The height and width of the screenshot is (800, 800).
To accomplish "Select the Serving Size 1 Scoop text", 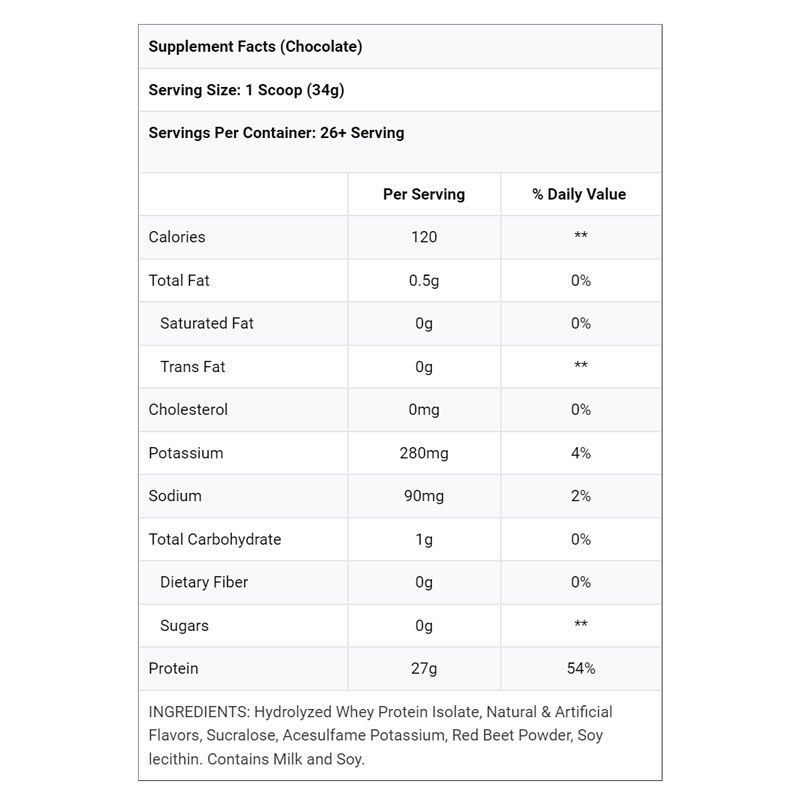I will (246, 90).
